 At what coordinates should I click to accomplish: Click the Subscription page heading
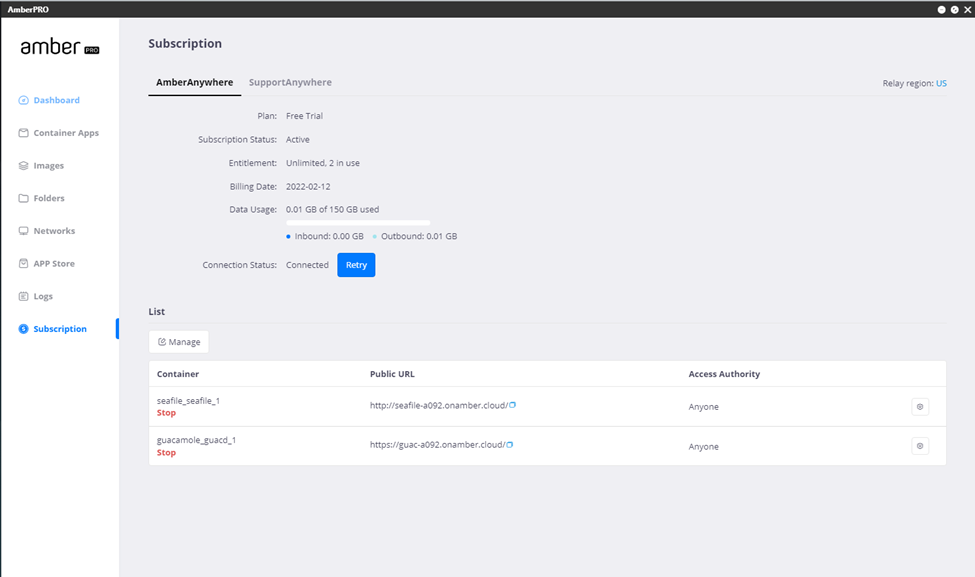[x=185, y=44]
